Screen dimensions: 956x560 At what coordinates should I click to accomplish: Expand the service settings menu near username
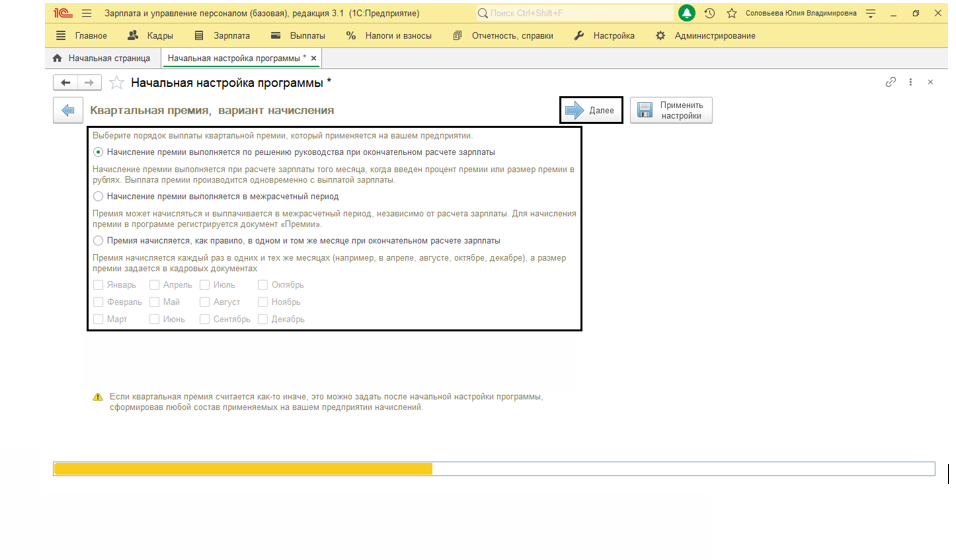[x=870, y=13]
